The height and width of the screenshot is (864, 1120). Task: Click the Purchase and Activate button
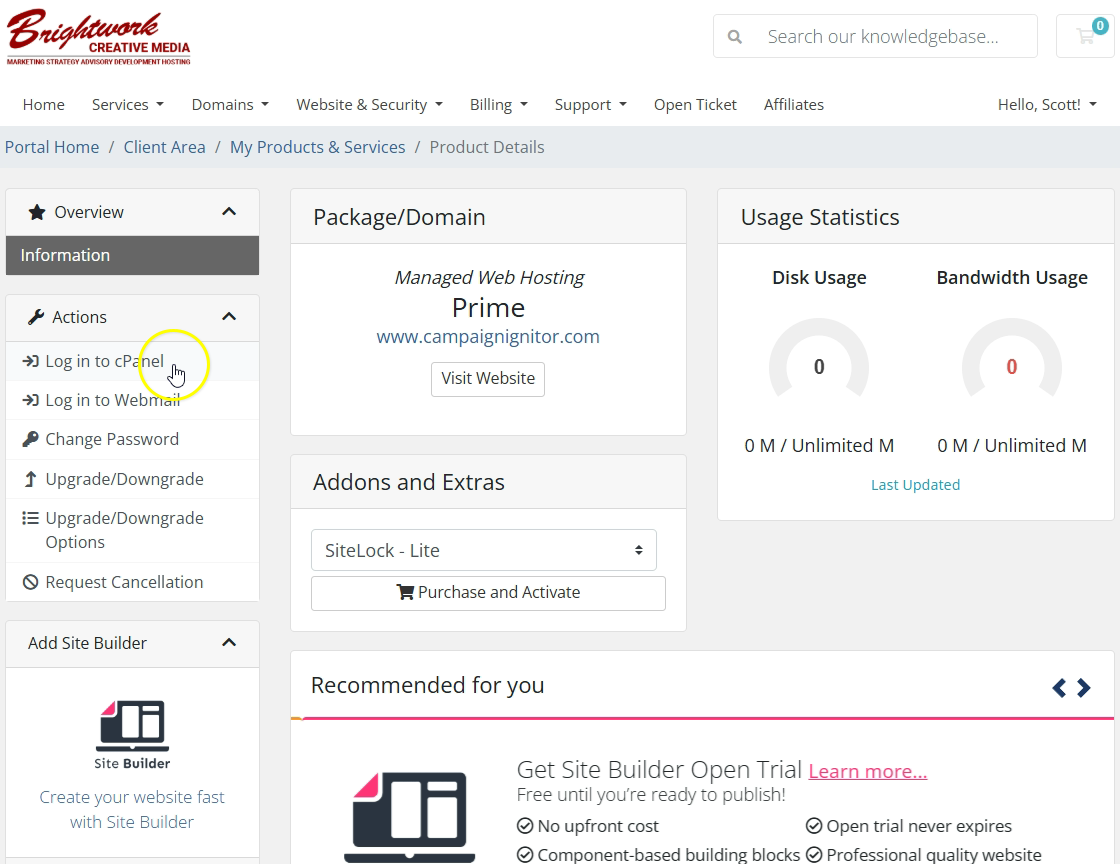[x=488, y=593]
